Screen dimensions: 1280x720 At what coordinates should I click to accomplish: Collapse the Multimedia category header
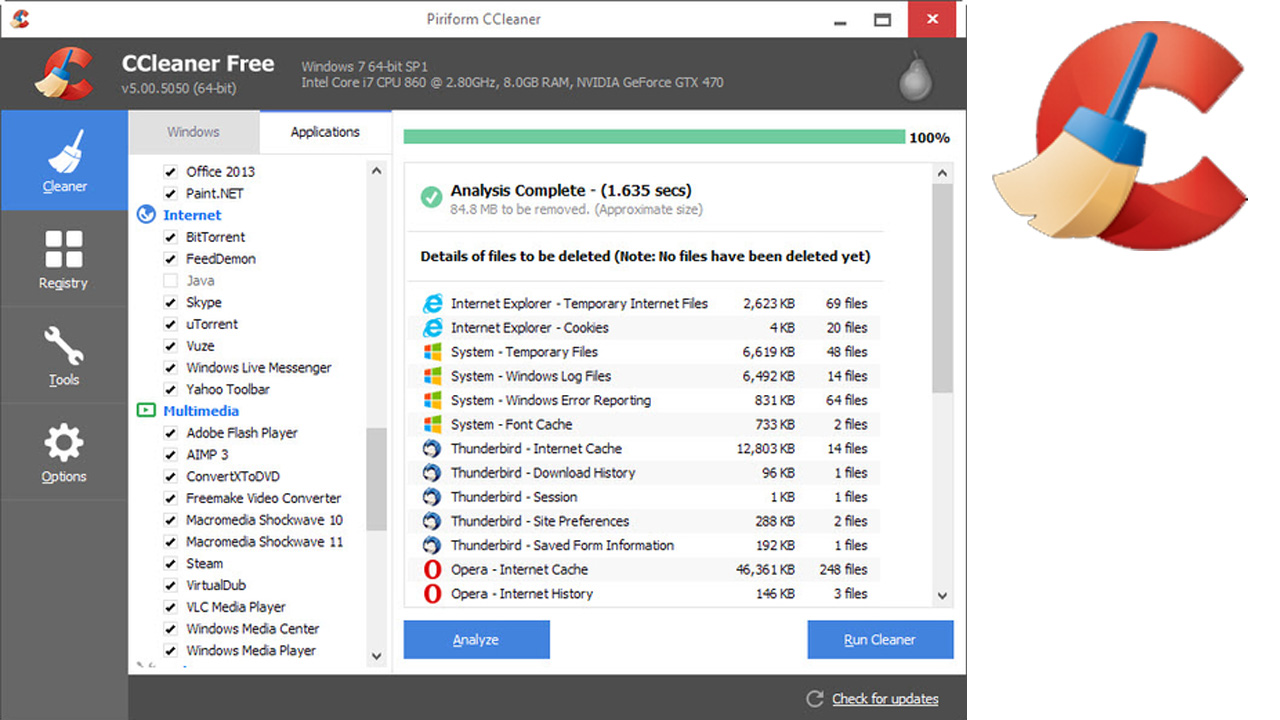[x=200, y=411]
